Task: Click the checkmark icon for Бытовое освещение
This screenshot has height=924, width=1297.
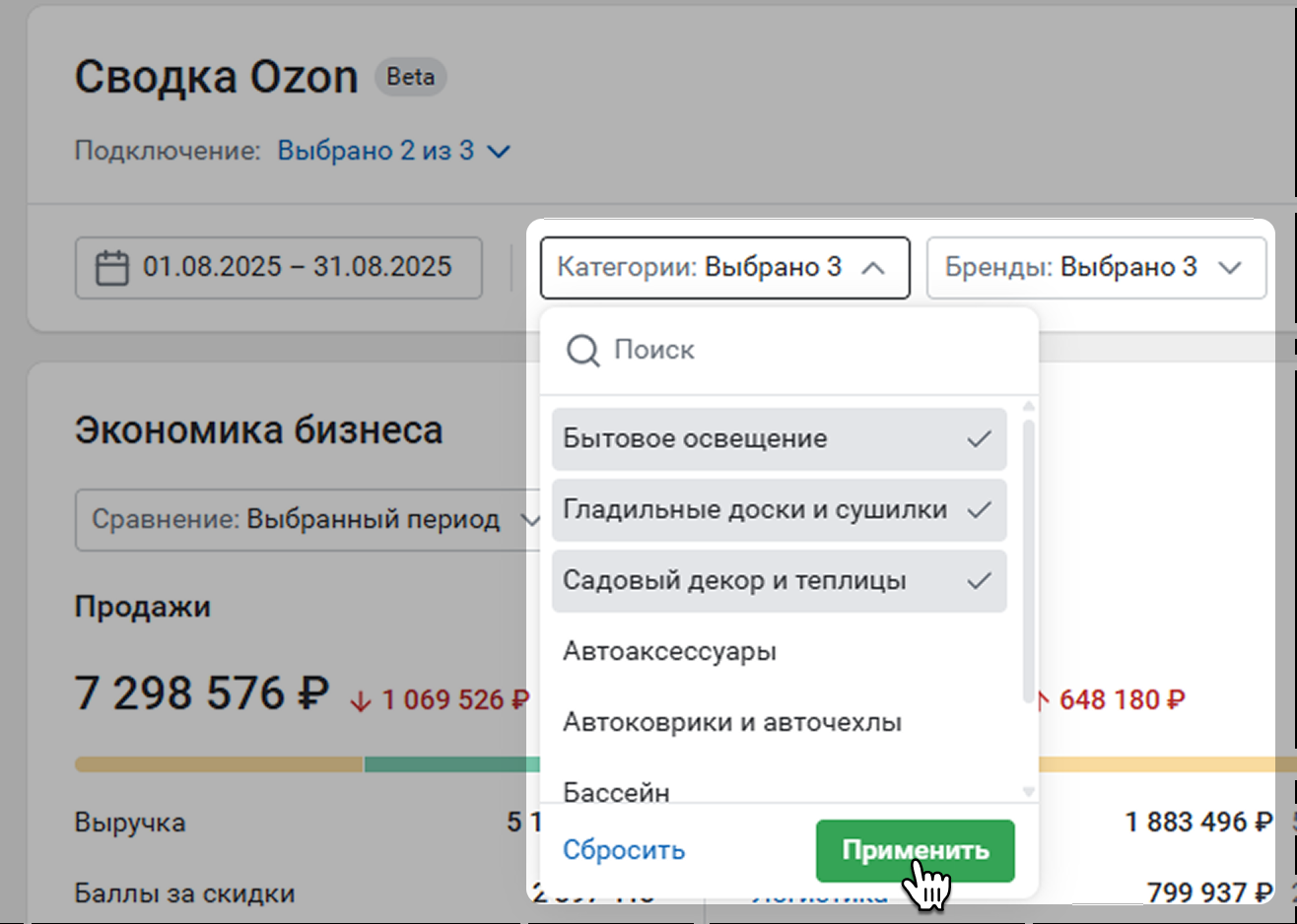Action: tap(979, 439)
